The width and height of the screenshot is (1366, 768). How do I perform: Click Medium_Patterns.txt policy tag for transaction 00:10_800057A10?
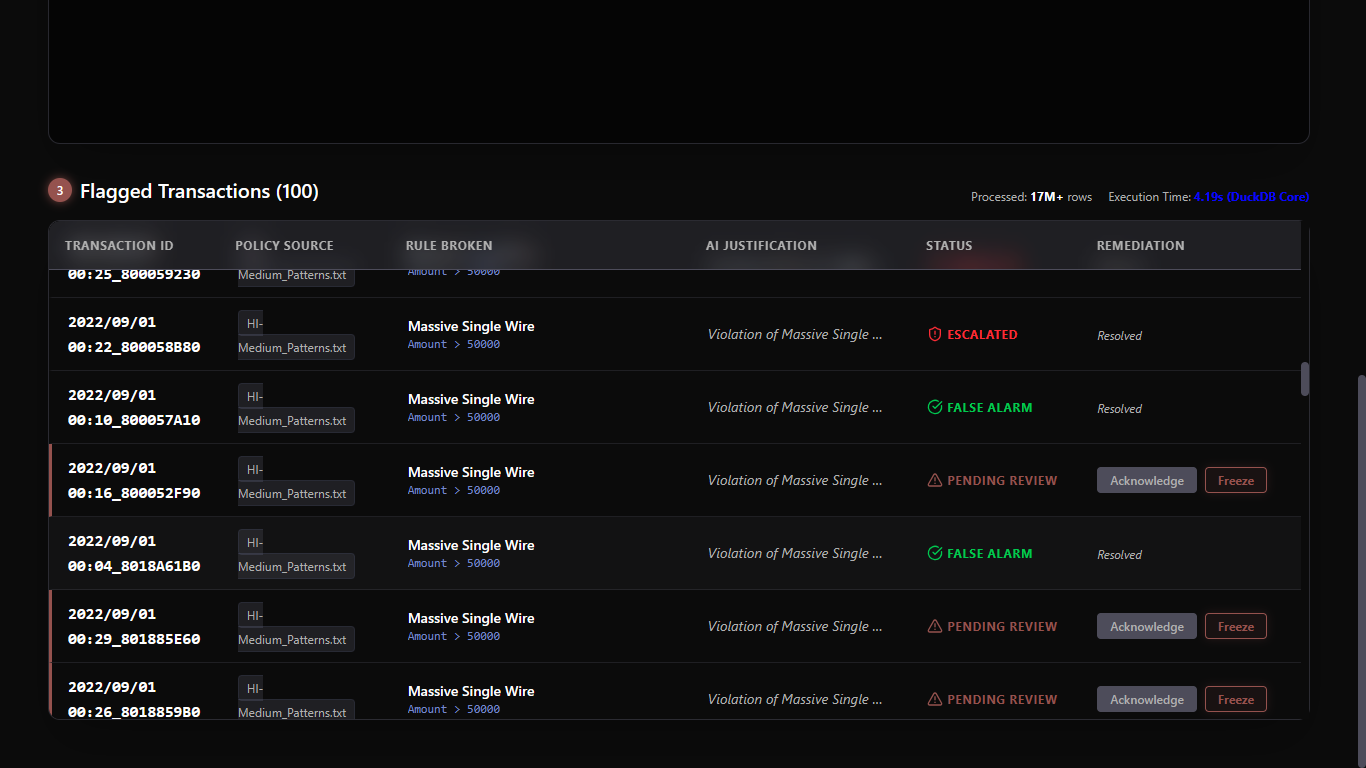pos(295,421)
